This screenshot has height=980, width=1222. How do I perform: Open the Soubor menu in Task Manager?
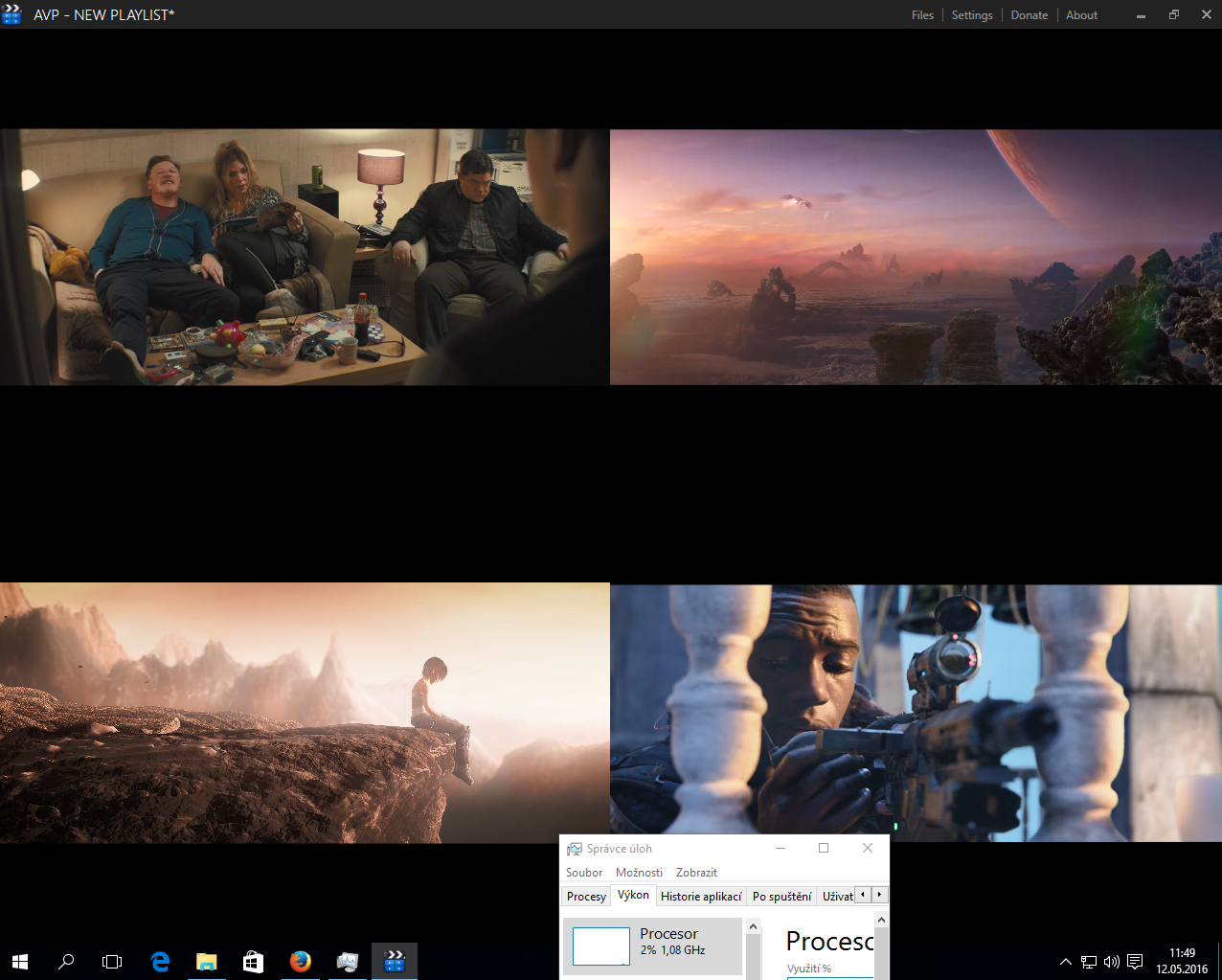tap(584, 873)
